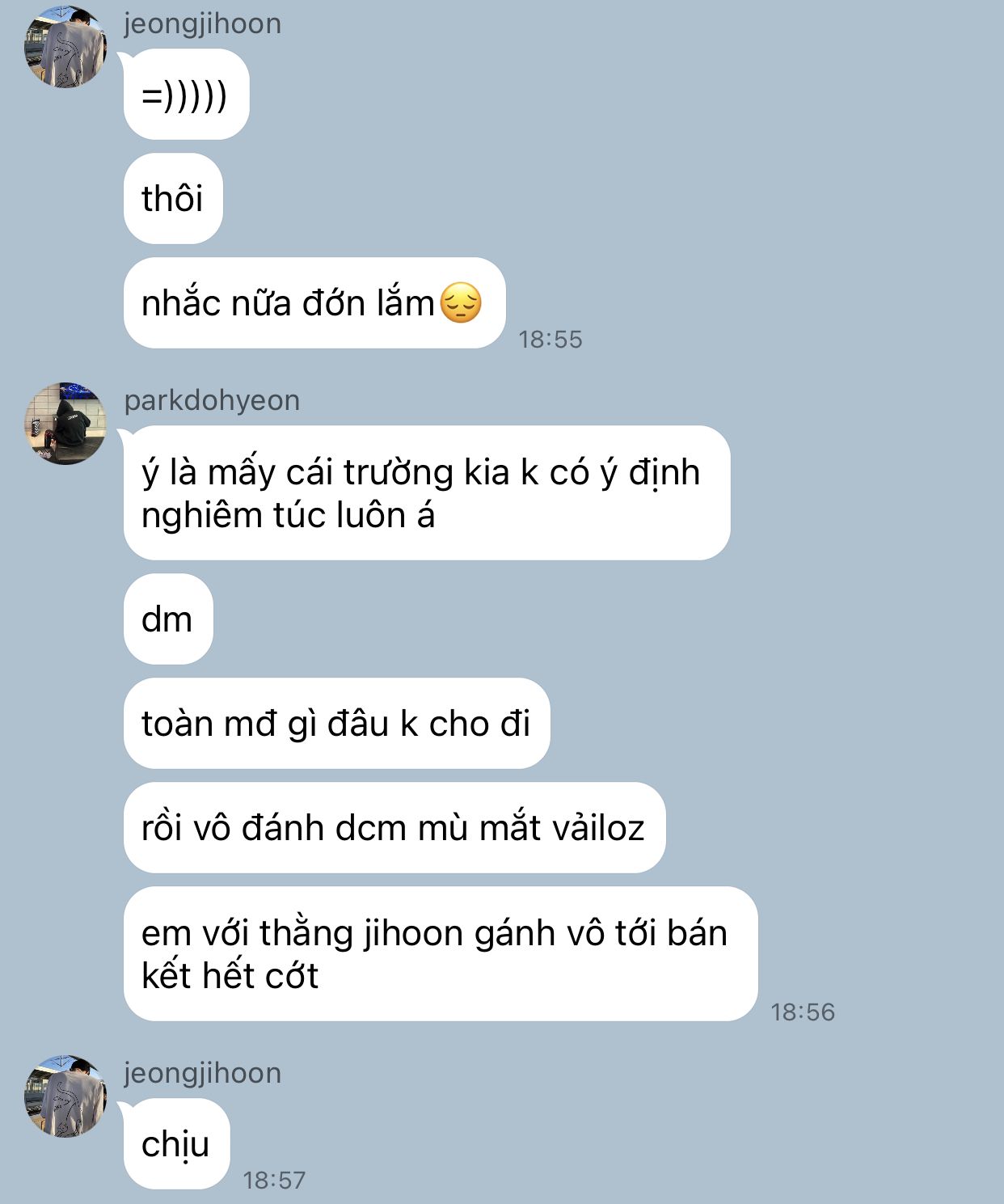Select the "thôi" message bubble
1004x1204 pixels.
(173, 198)
